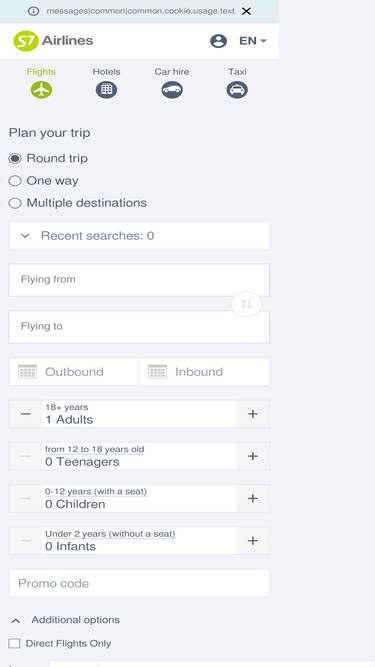375x667 pixels.
Task: Swap origin and destination airports
Action: 246,304
